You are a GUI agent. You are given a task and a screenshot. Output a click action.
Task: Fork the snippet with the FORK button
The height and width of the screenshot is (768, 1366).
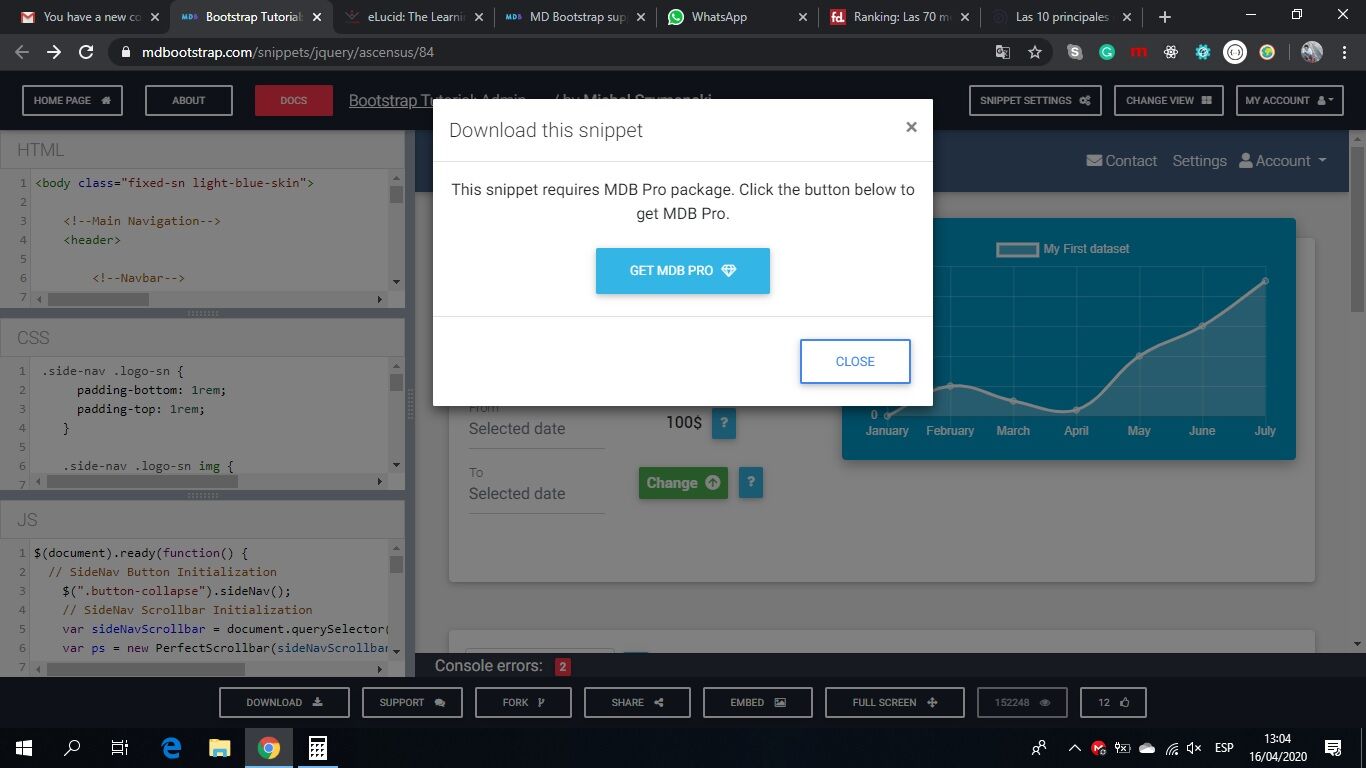pos(523,703)
